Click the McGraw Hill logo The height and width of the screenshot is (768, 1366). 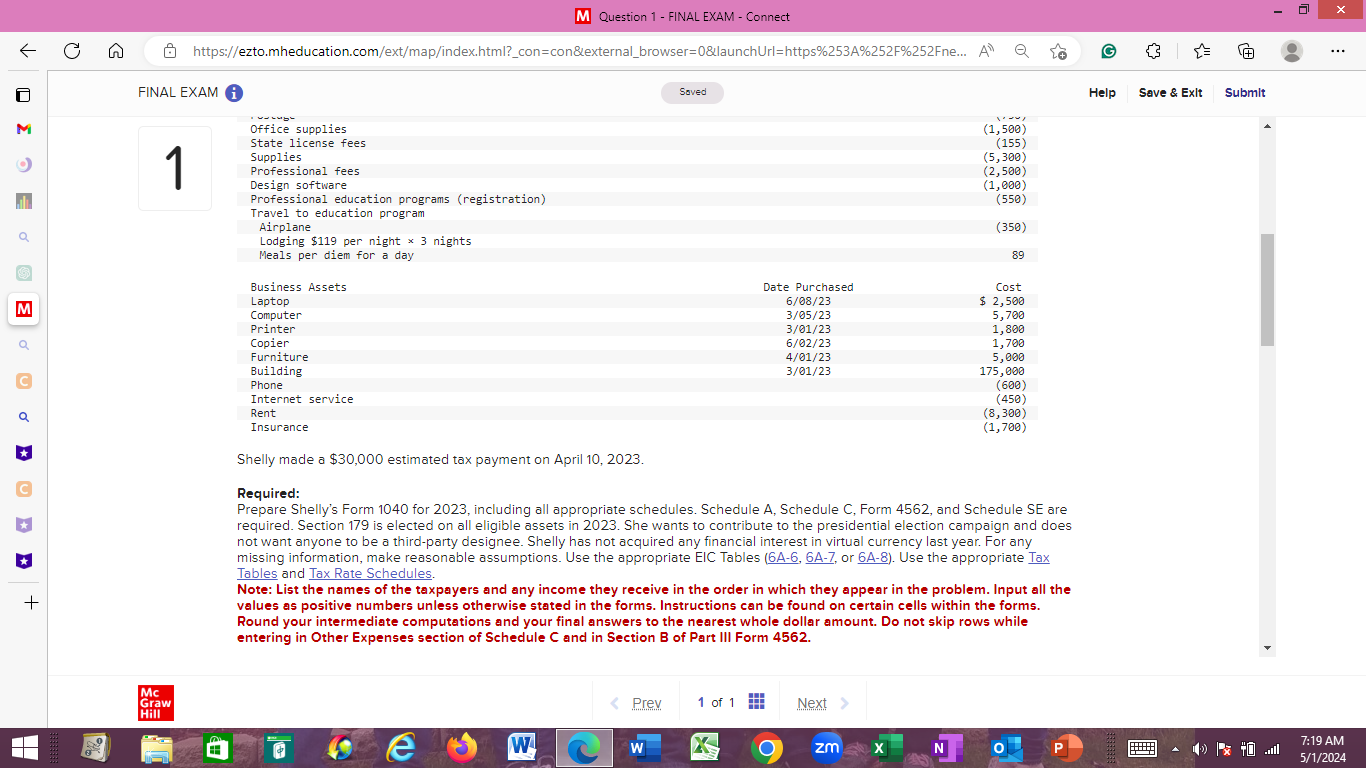coord(157,703)
